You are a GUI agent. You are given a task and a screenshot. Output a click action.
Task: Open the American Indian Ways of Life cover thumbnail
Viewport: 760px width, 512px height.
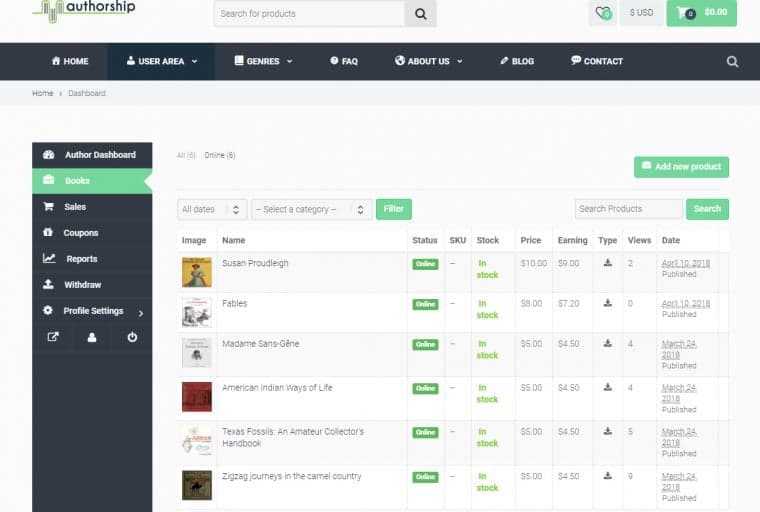click(197, 397)
